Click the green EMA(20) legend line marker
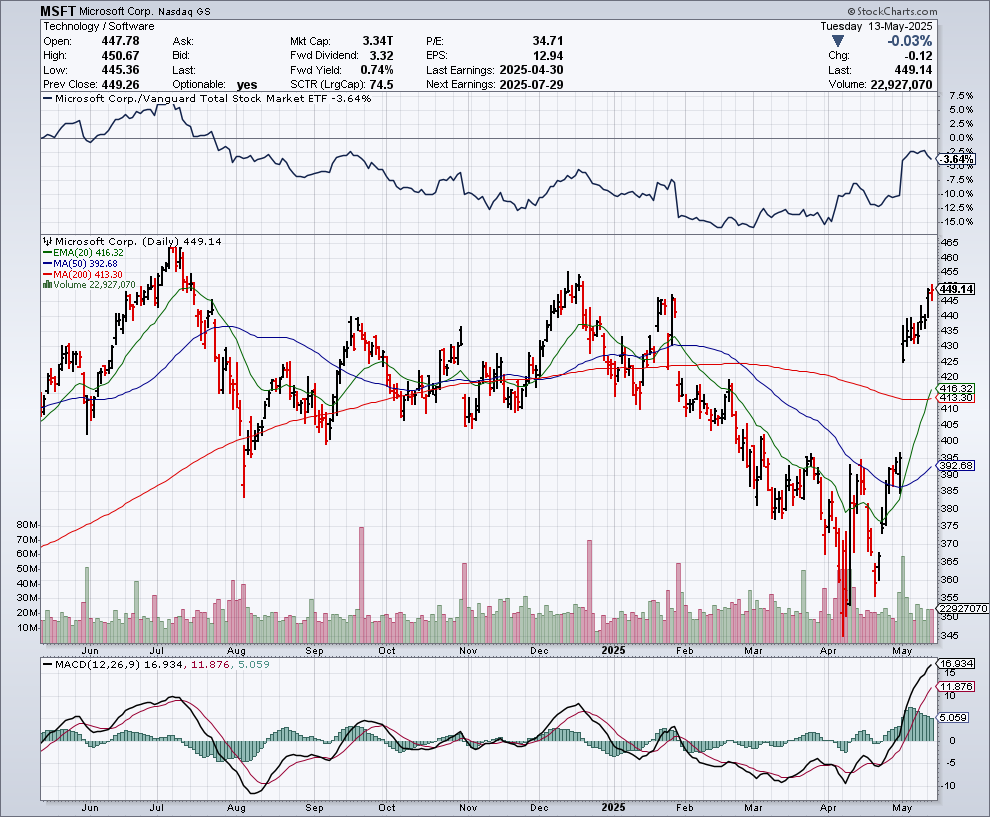This screenshot has height=817, width=990. point(47,253)
